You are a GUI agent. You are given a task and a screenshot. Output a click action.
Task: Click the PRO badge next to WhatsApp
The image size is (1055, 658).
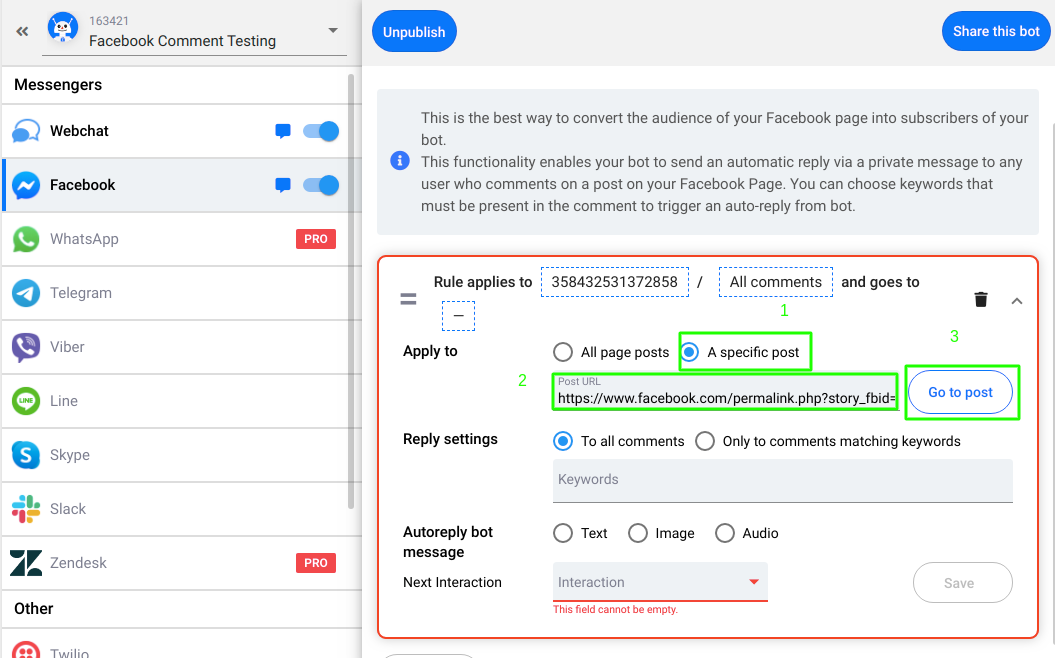coord(316,239)
